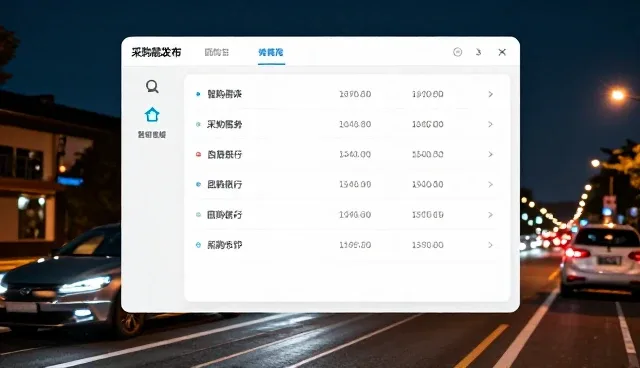Click the pale dot on the second row
Viewport: 640px width, 368px height.
[198, 124]
